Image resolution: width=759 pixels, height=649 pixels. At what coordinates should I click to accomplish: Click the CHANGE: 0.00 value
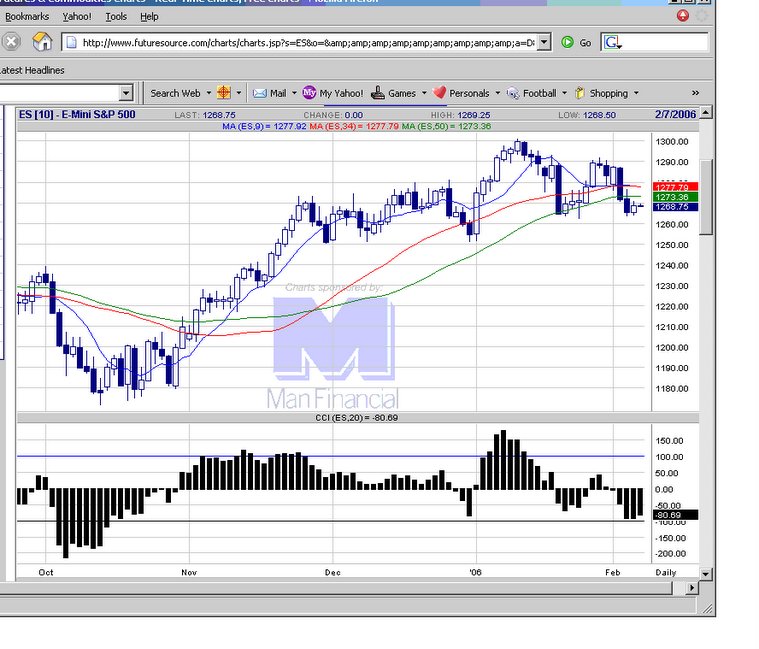[x=333, y=115]
